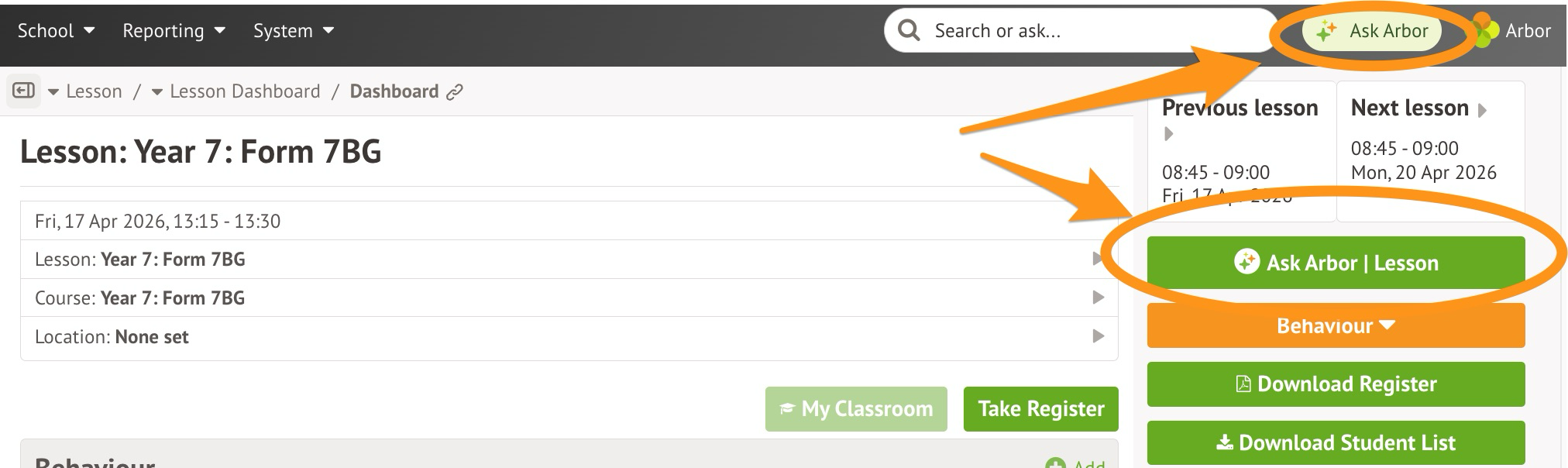Expand the System menu dropdown
Image resolution: width=1568 pixels, height=468 pixels.
pyautogui.click(x=293, y=31)
